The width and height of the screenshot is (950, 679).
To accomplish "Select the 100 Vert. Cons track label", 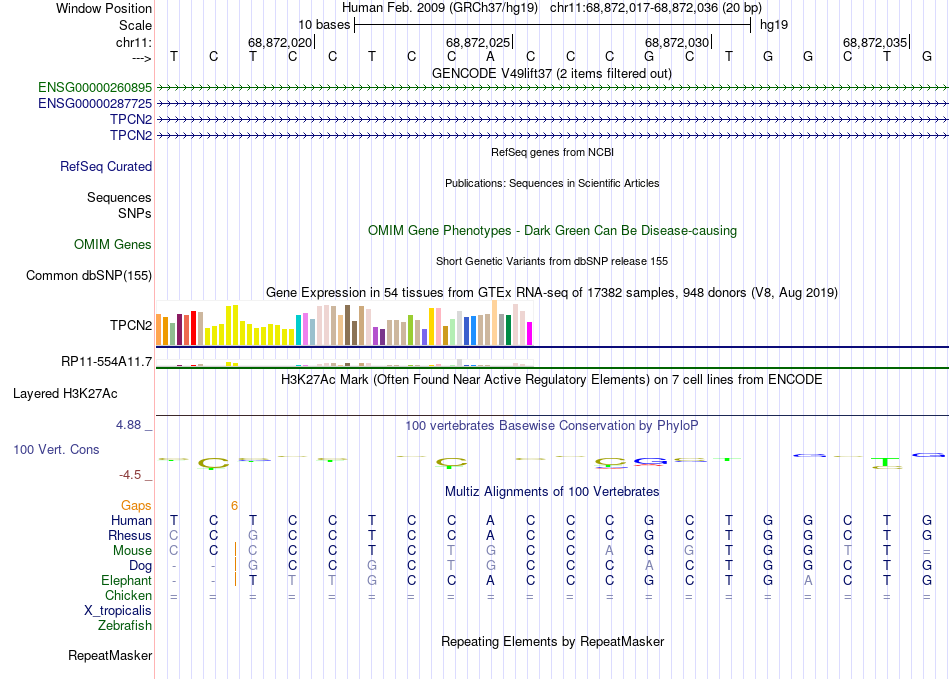I will click(x=56, y=449).
